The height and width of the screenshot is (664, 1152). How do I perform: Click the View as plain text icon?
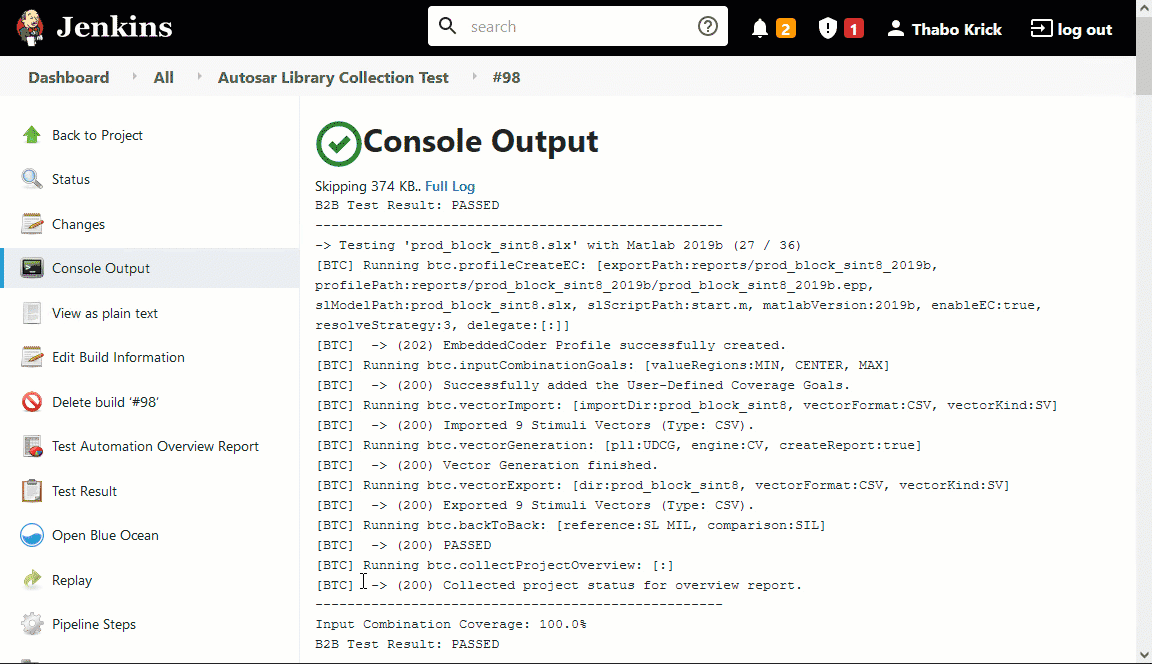(x=31, y=312)
